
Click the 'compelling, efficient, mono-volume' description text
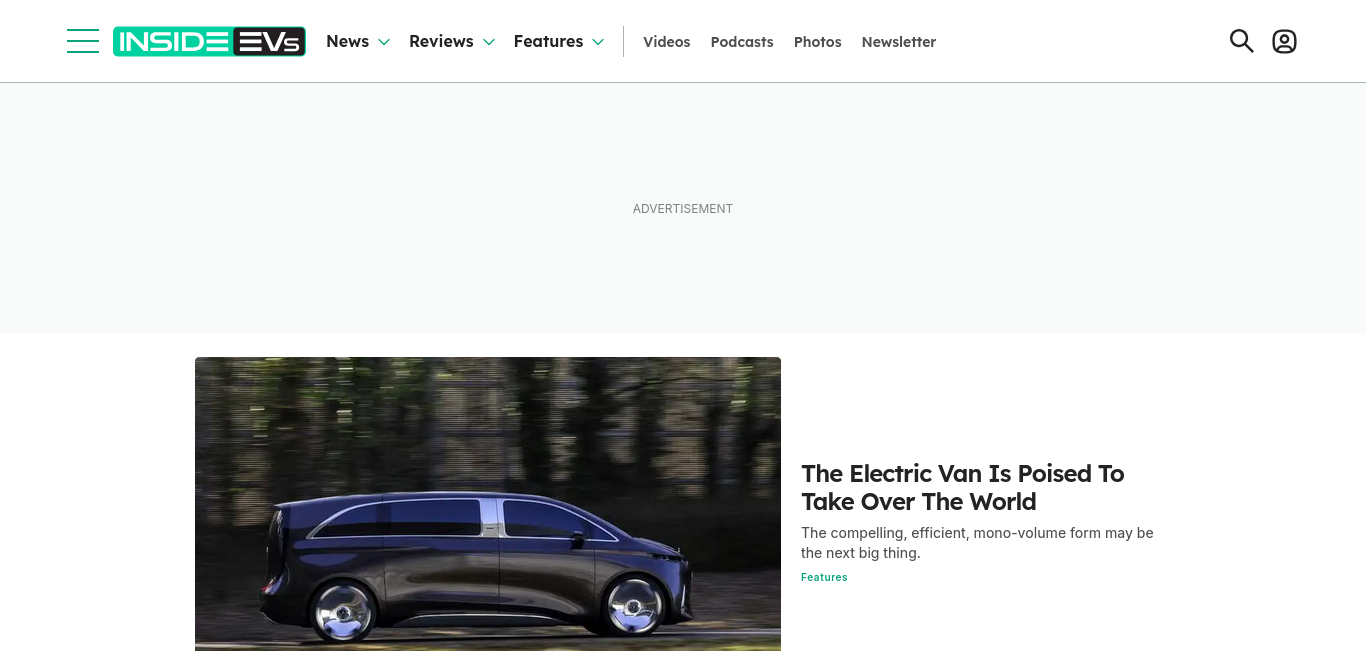pyautogui.click(x=977, y=543)
